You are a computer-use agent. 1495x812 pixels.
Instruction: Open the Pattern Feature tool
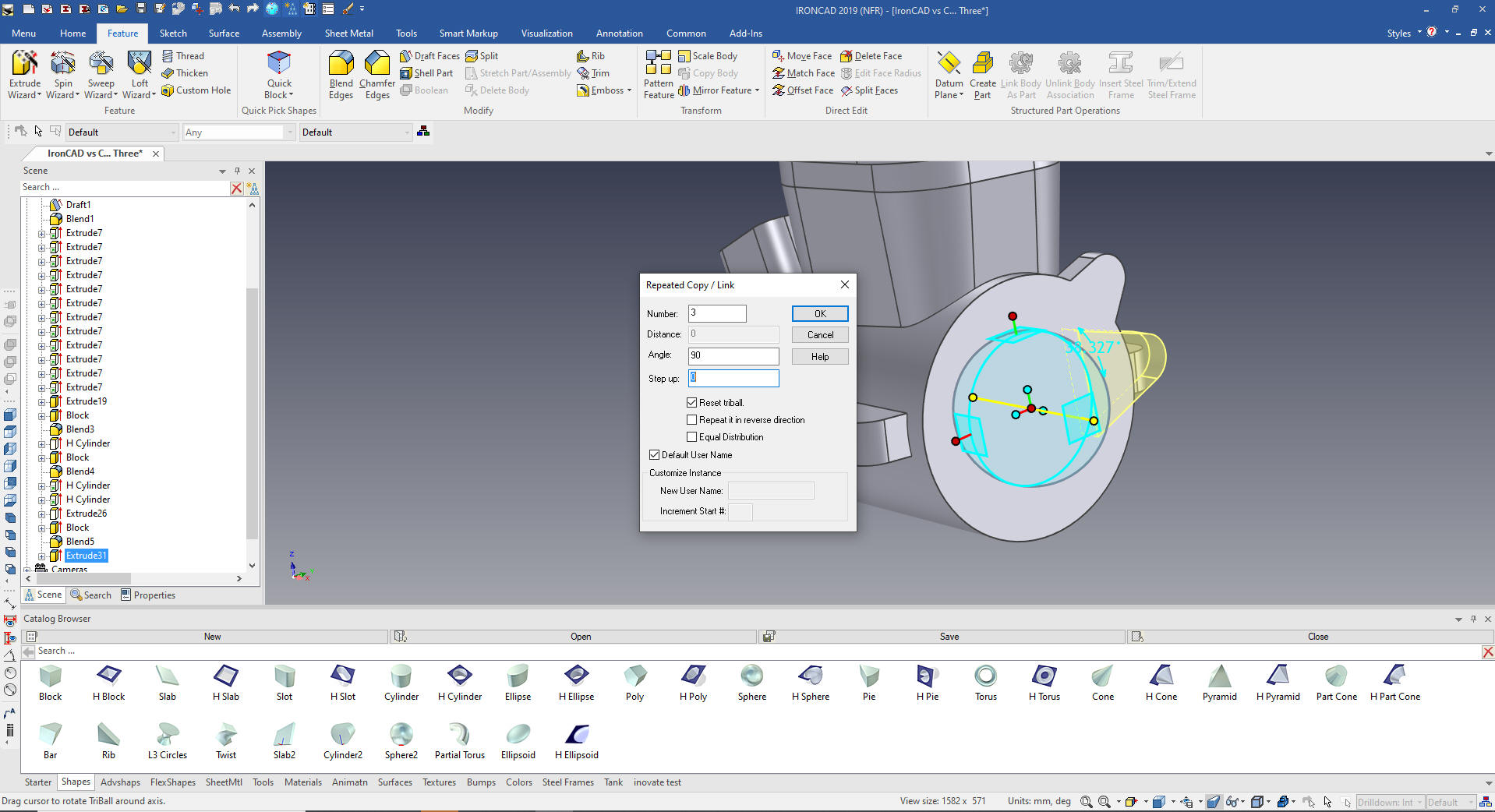tap(658, 64)
